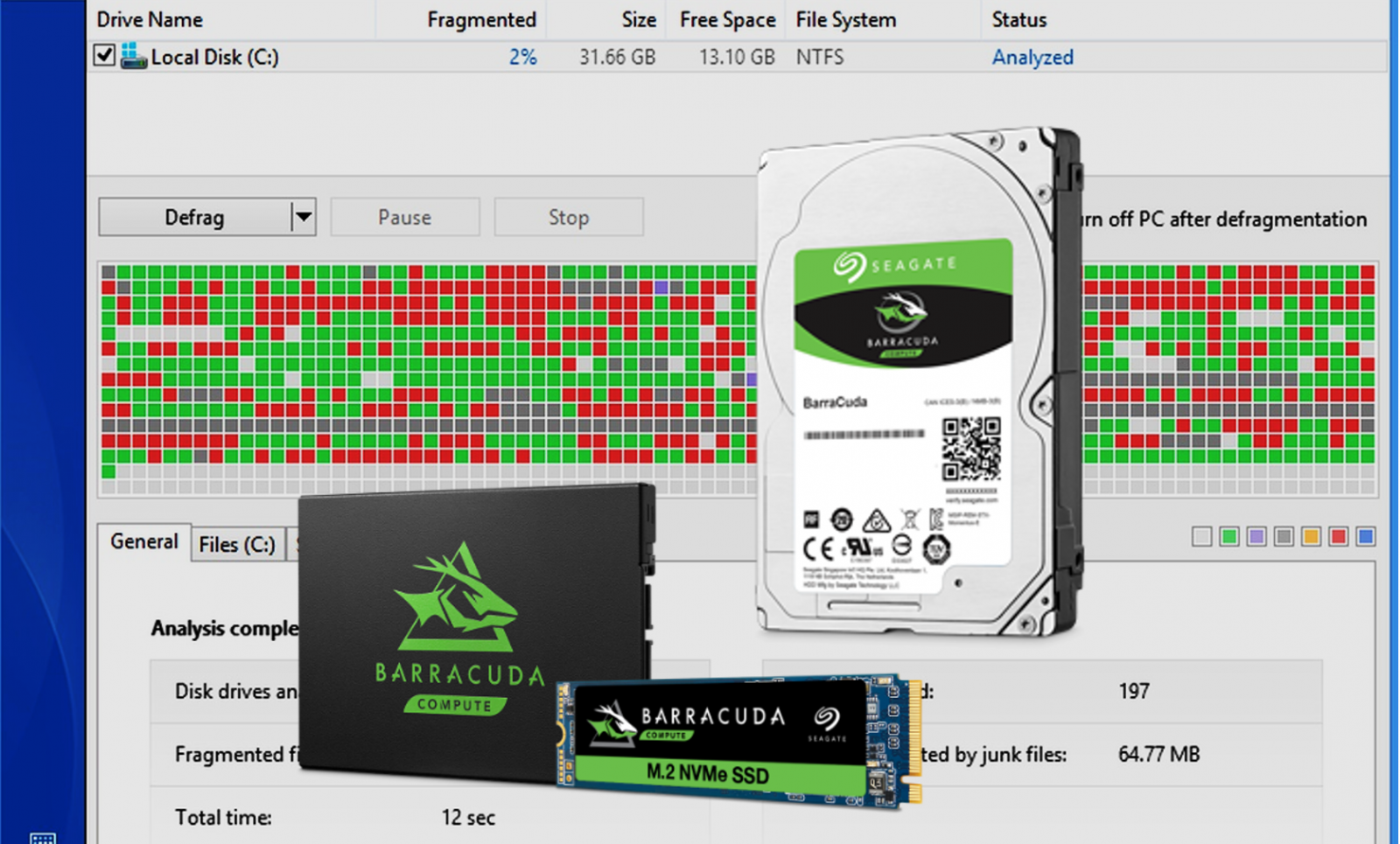Click the Stop button
This screenshot has width=1400, height=844.
pos(569,217)
